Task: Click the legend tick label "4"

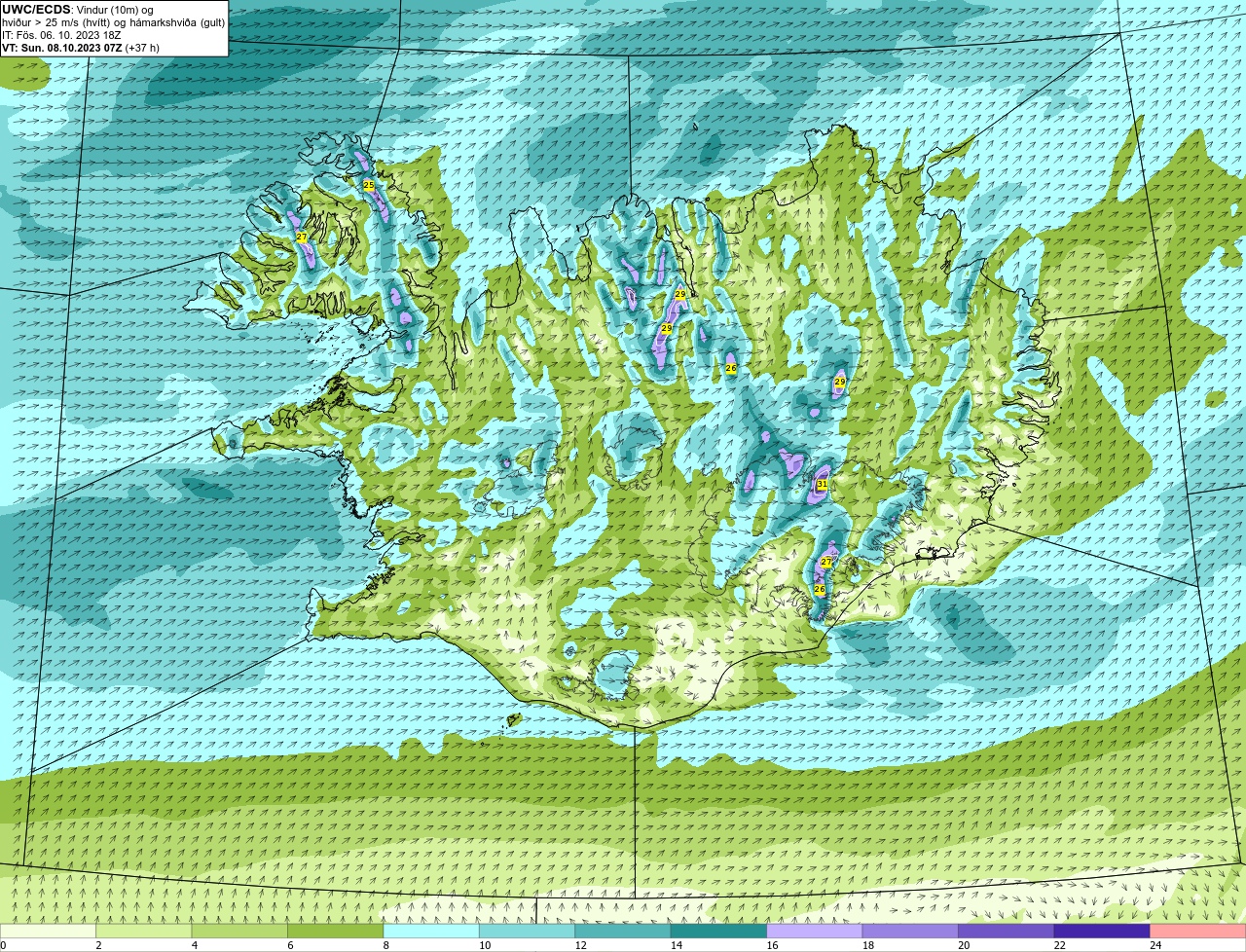Action: (194, 945)
